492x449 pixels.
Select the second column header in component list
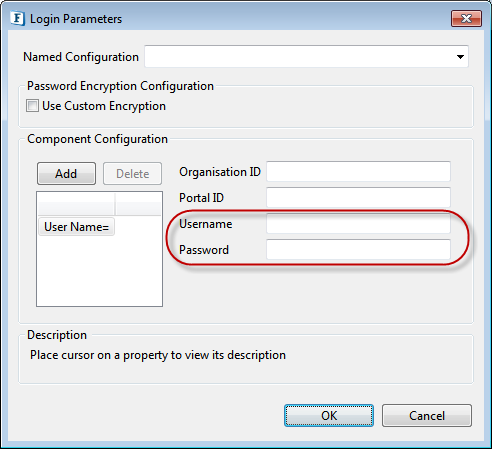[138, 204]
